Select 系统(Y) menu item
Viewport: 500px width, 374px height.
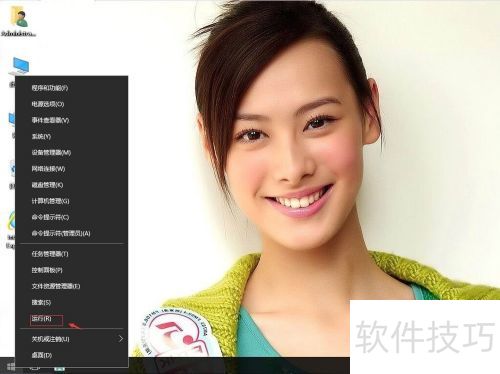point(41,136)
